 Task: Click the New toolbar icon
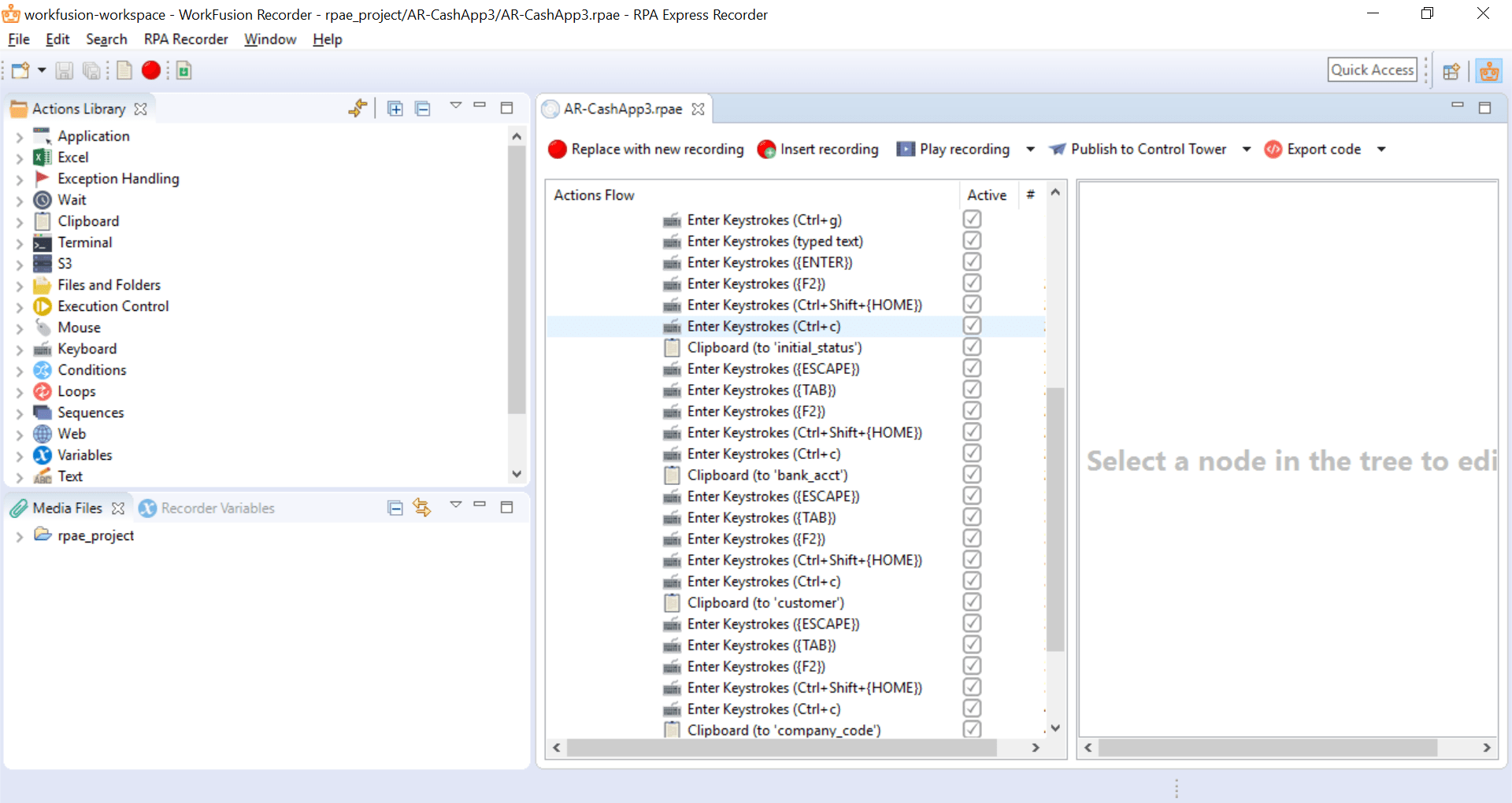pos(20,71)
